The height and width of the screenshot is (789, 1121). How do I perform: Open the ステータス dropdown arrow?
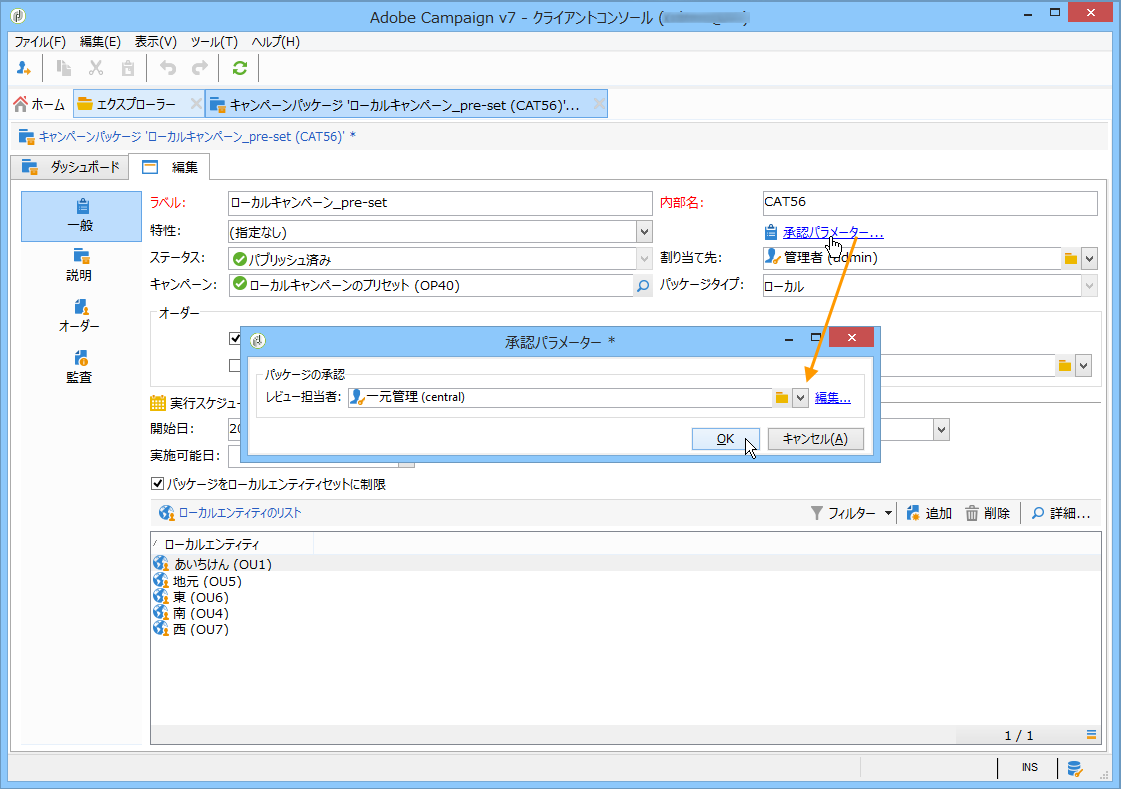pos(644,259)
